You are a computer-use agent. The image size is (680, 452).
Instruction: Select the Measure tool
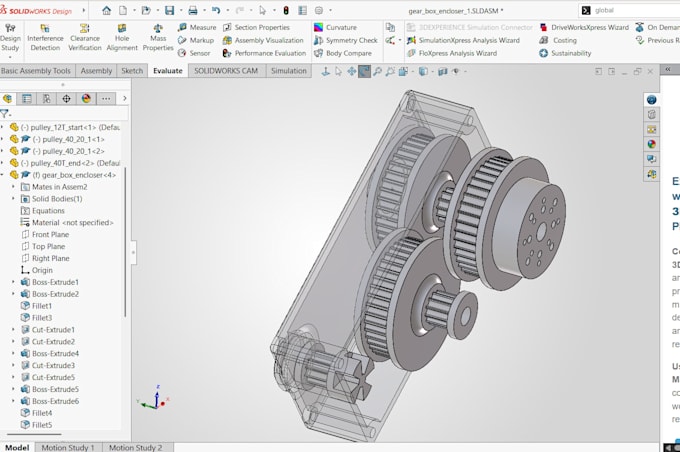point(197,27)
